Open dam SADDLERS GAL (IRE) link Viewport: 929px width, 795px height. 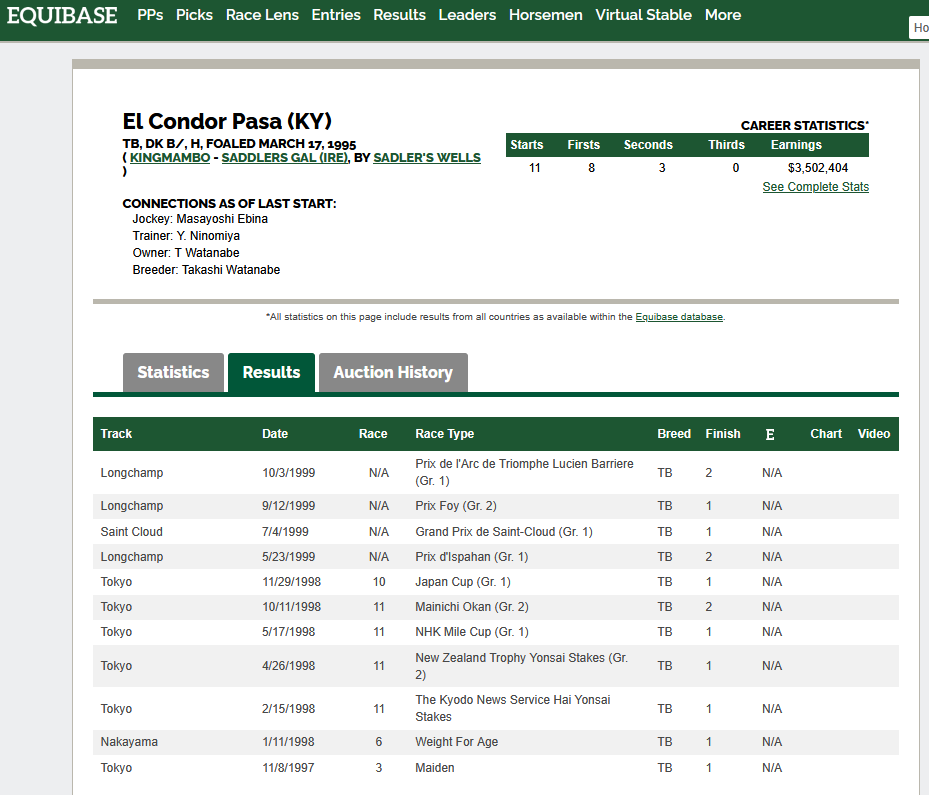tap(285, 158)
